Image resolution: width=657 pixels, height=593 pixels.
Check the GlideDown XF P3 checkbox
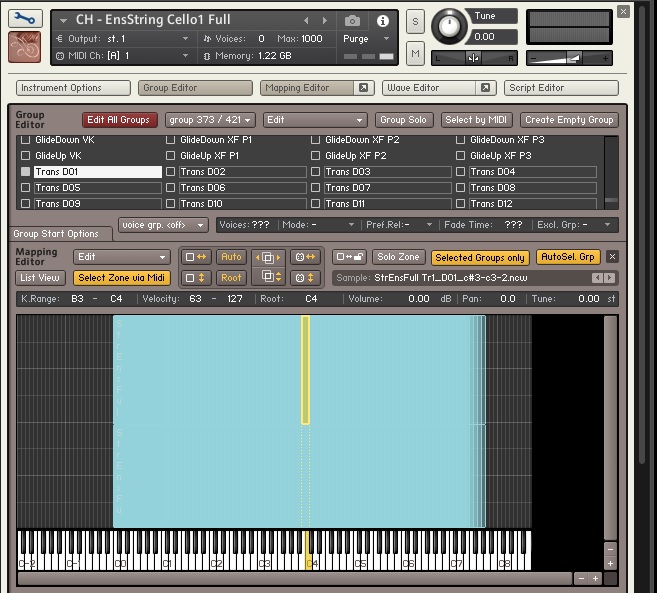pyautogui.click(x=460, y=140)
